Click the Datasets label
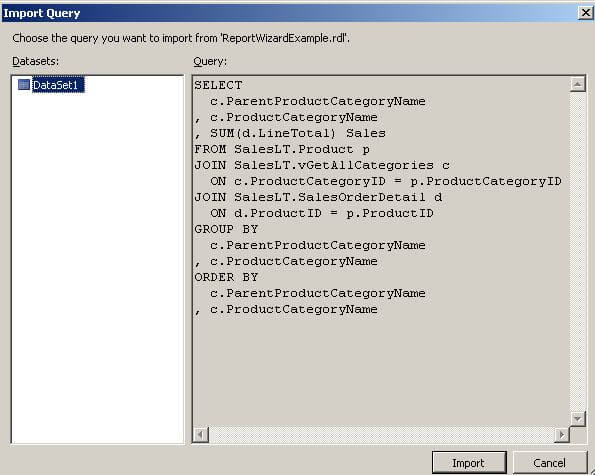Screen dimensions: 595x475 [36, 61]
